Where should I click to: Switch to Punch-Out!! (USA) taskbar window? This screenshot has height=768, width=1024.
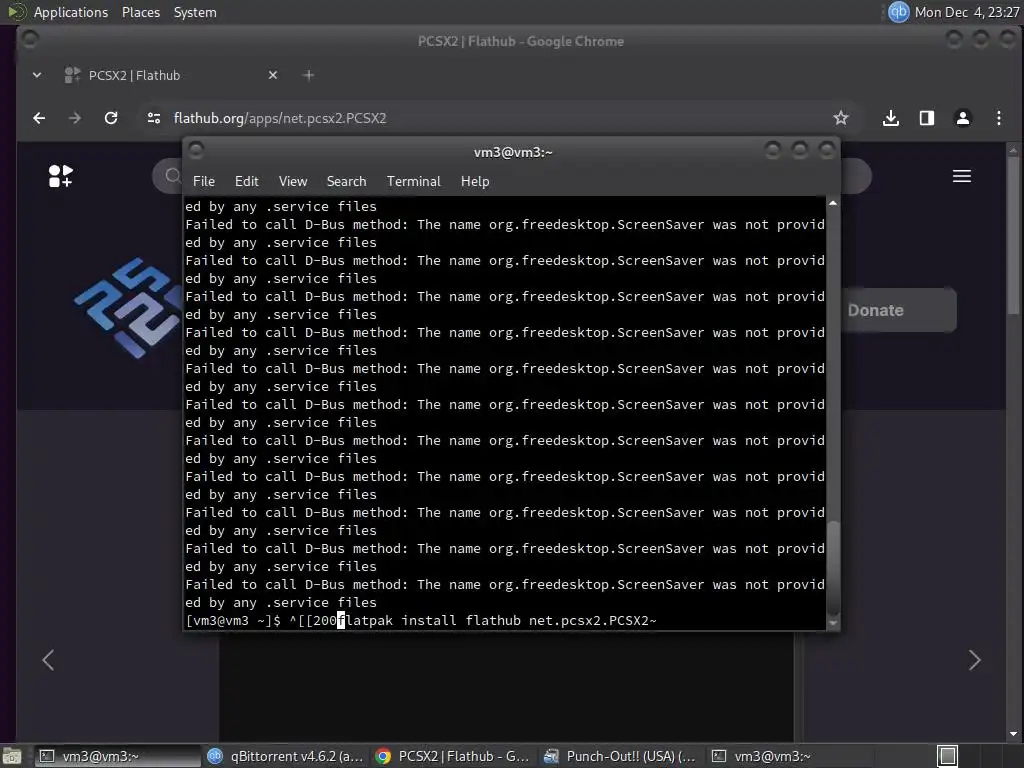[620, 756]
